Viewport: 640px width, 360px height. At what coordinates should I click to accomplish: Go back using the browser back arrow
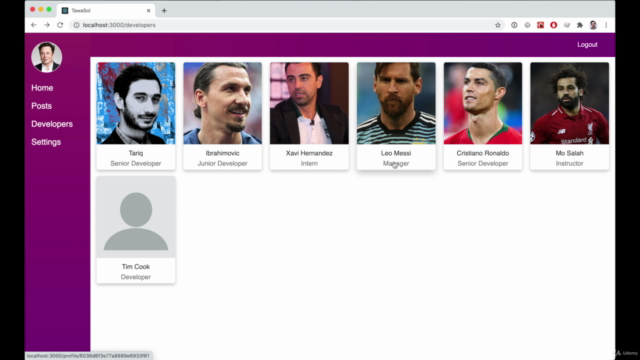(34, 25)
